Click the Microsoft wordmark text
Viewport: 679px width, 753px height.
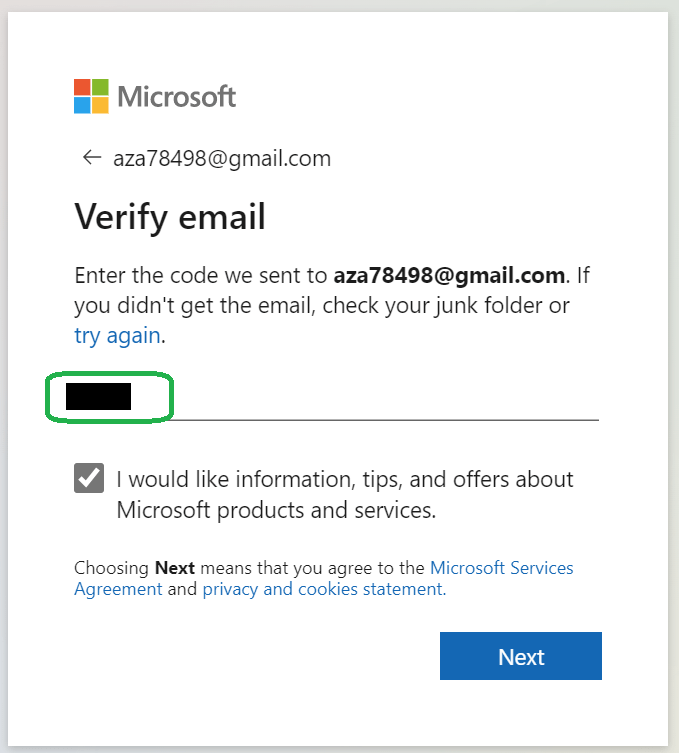[177, 96]
